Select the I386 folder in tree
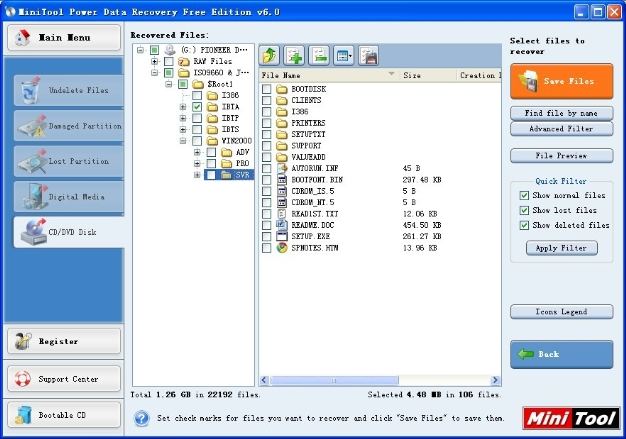The width and height of the screenshot is (626, 439). point(230,95)
